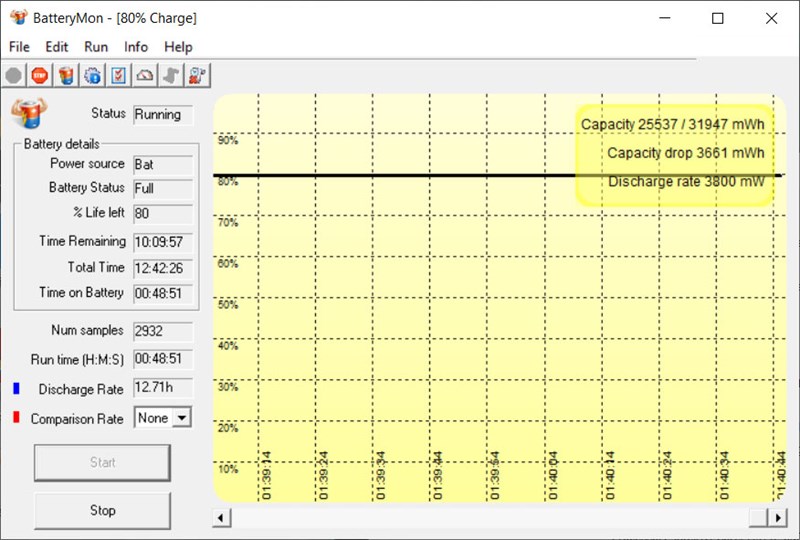
Task: Click the grey octagon start toolbar icon
Action: 14,76
